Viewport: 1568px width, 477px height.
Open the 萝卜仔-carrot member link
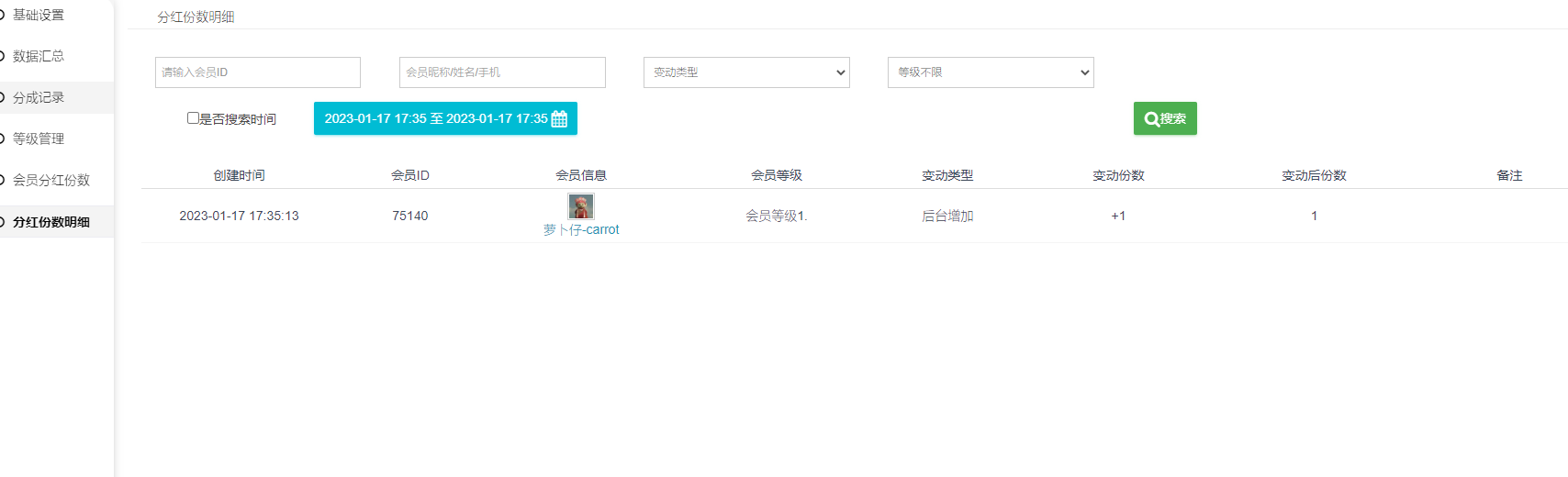(x=581, y=230)
